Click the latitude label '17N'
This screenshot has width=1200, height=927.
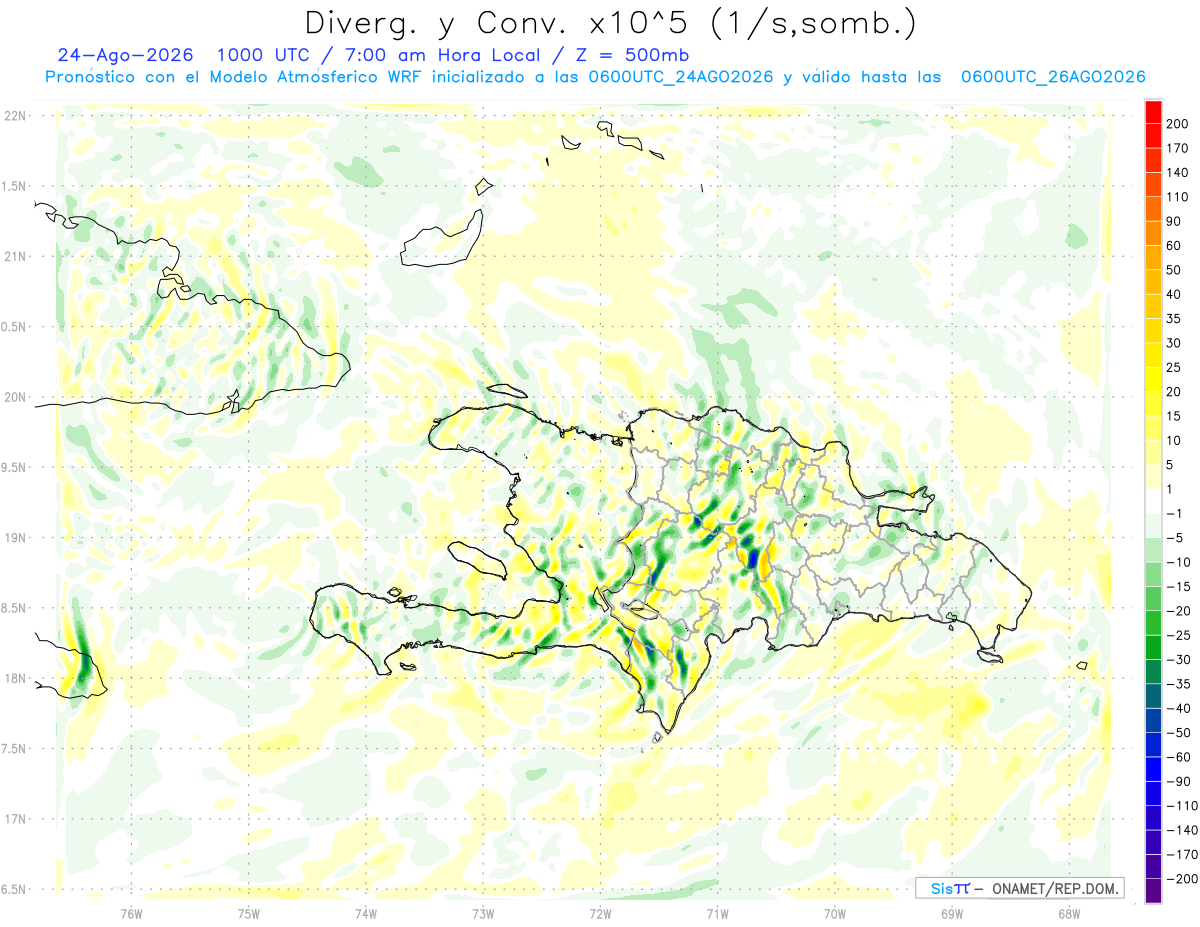tap(14, 819)
